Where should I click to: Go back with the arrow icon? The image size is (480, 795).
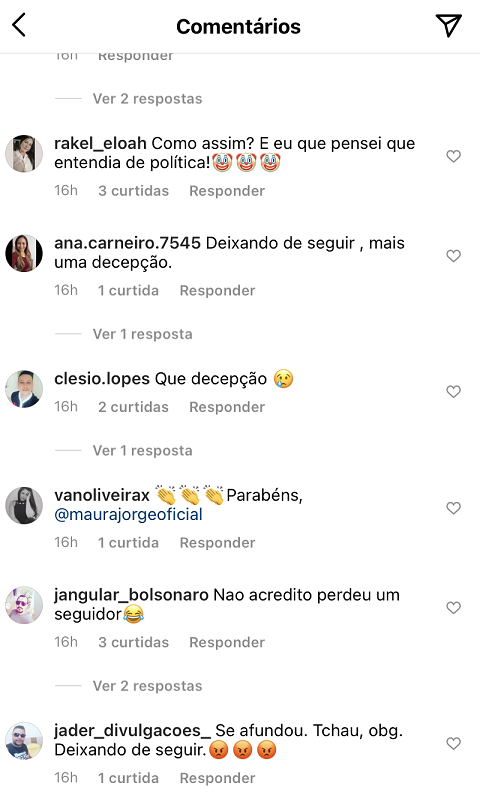click(19, 25)
